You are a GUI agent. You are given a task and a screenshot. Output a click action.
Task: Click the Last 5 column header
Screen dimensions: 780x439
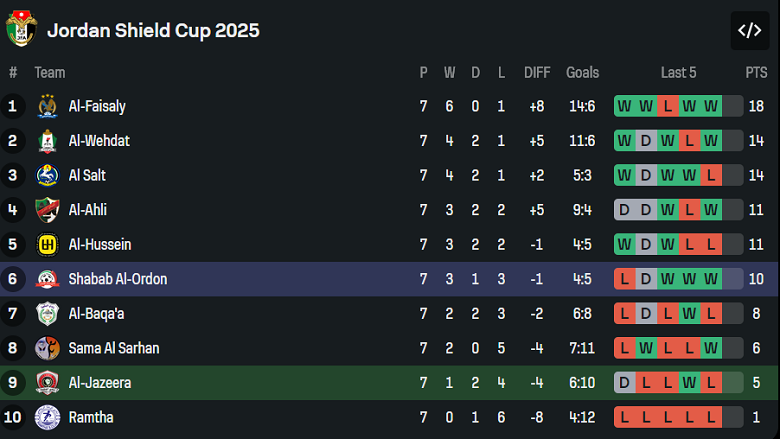click(x=678, y=72)
